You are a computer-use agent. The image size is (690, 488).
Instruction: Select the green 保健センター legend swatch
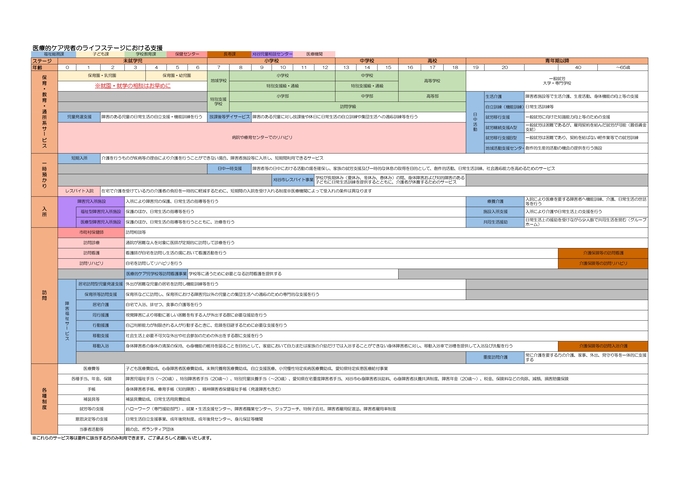[187, 54]
